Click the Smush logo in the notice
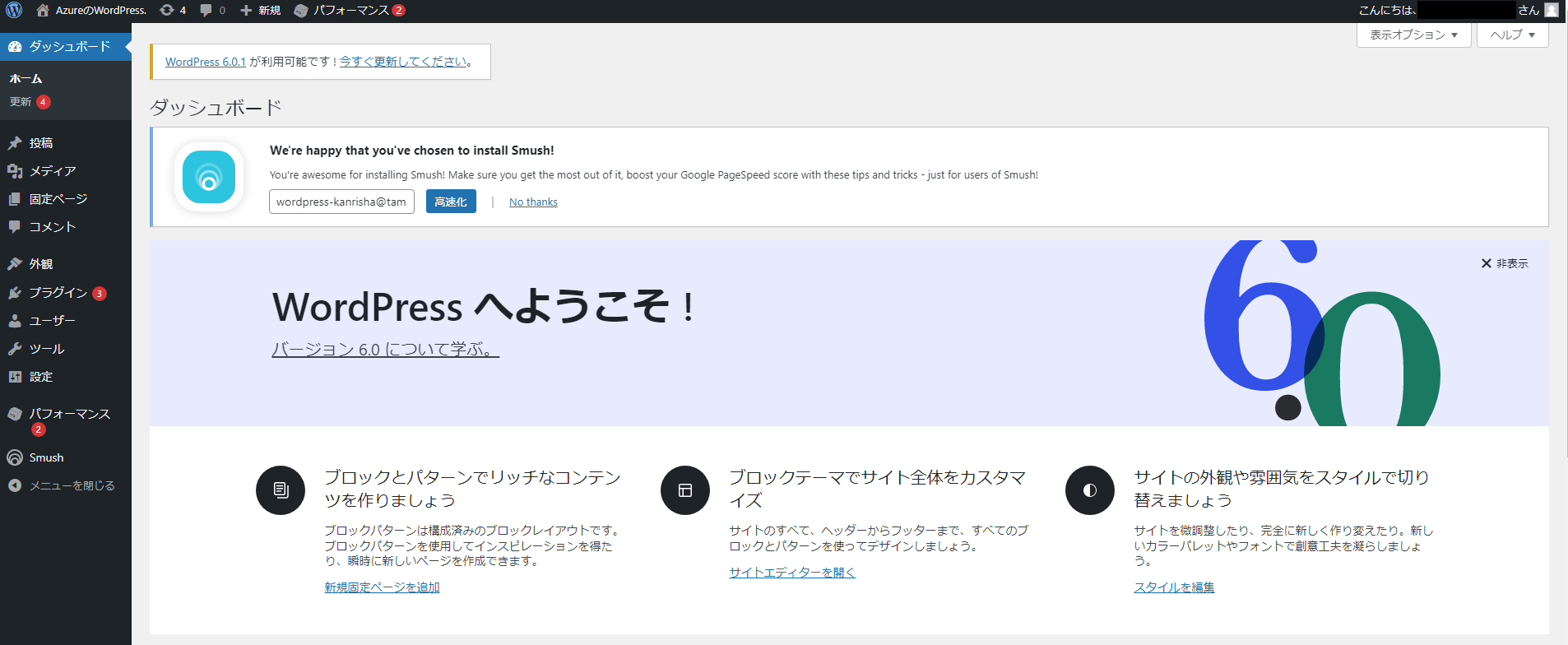 point(209,177)
